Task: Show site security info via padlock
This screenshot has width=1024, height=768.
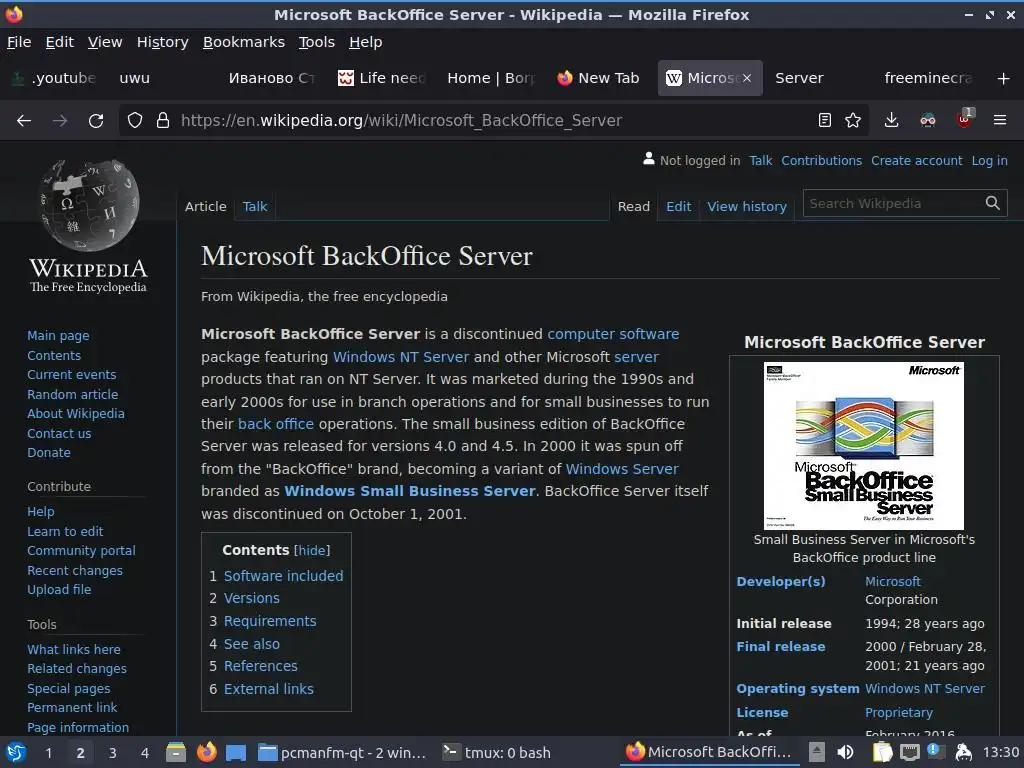Action: 163,120
